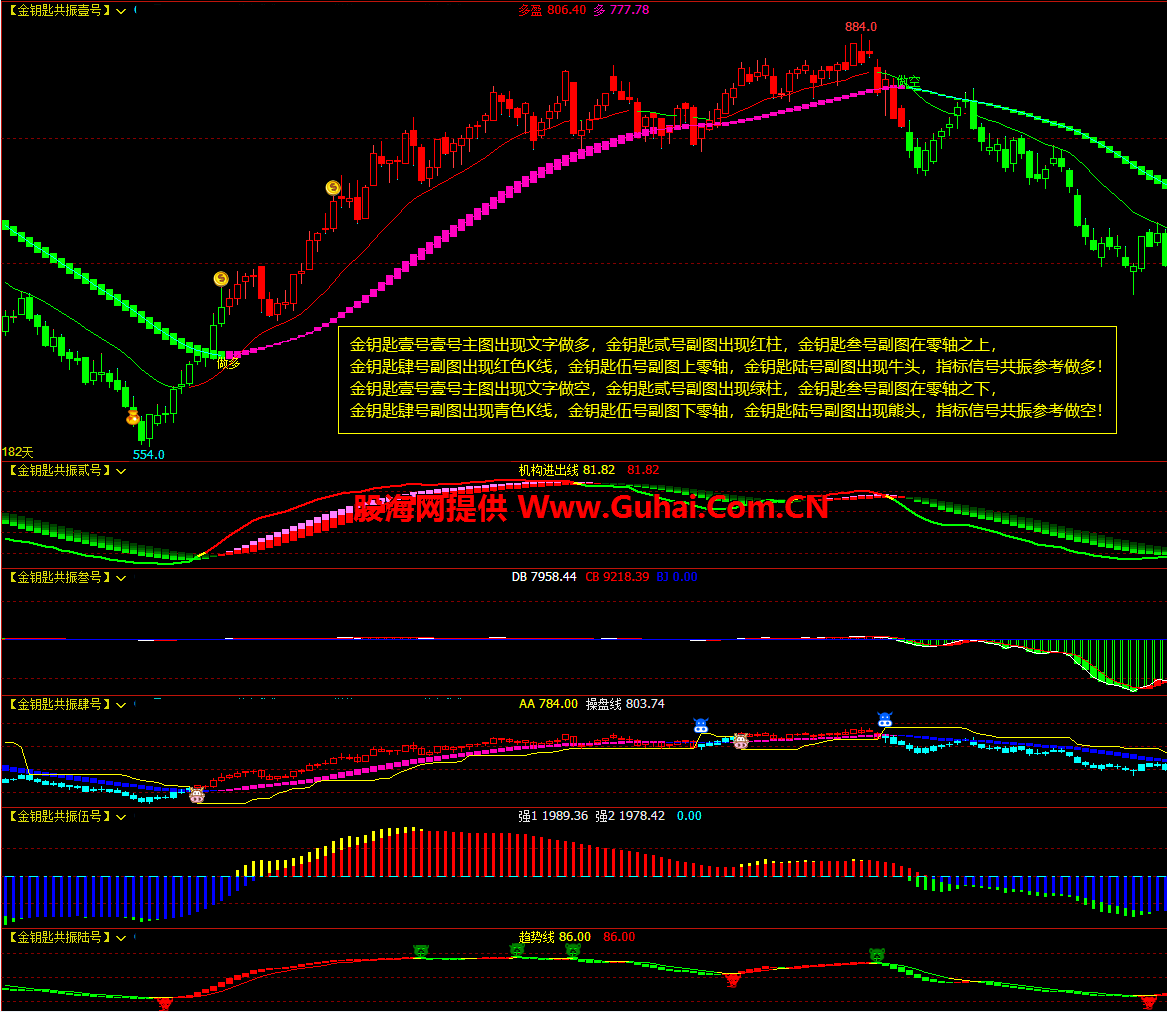Image resolution: width=1167 pixels, height=1012 pixels.
Task: Open the chevron next to 金钥匙共振伍号
Action: tap(121, 817)
